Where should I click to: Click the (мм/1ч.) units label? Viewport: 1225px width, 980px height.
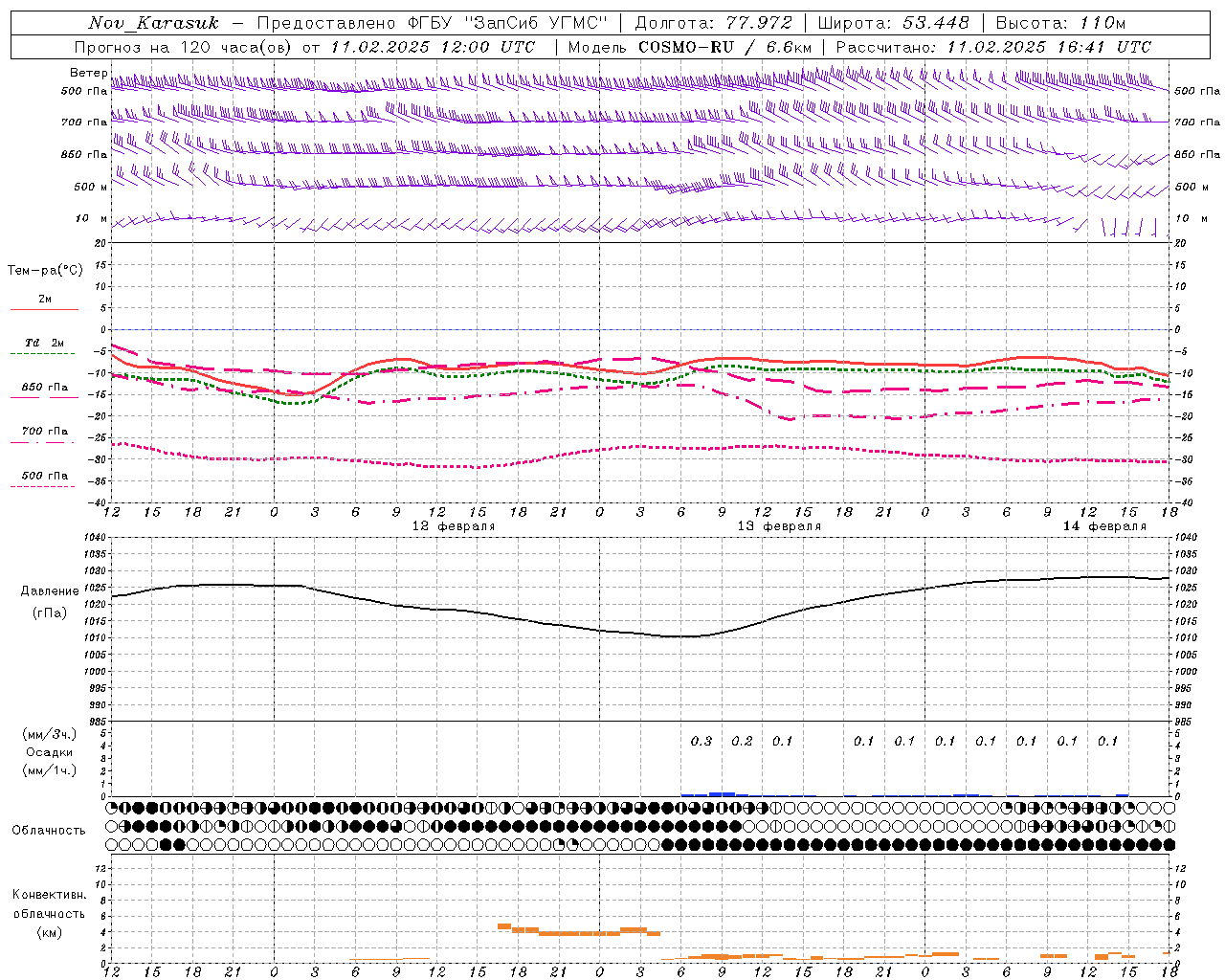point(49,770)
